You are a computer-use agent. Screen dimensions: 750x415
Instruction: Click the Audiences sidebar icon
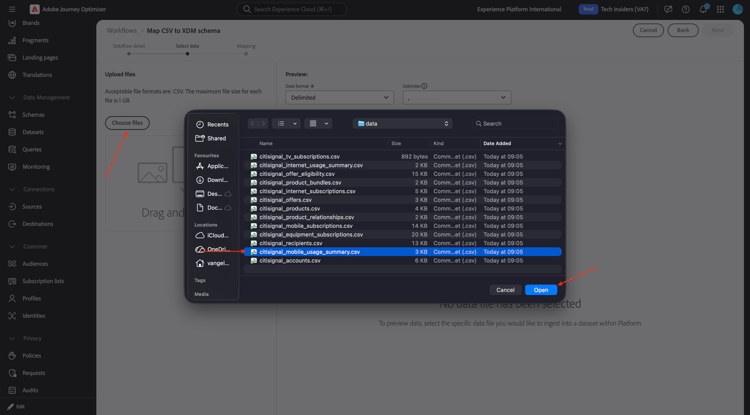pos(12,264)
